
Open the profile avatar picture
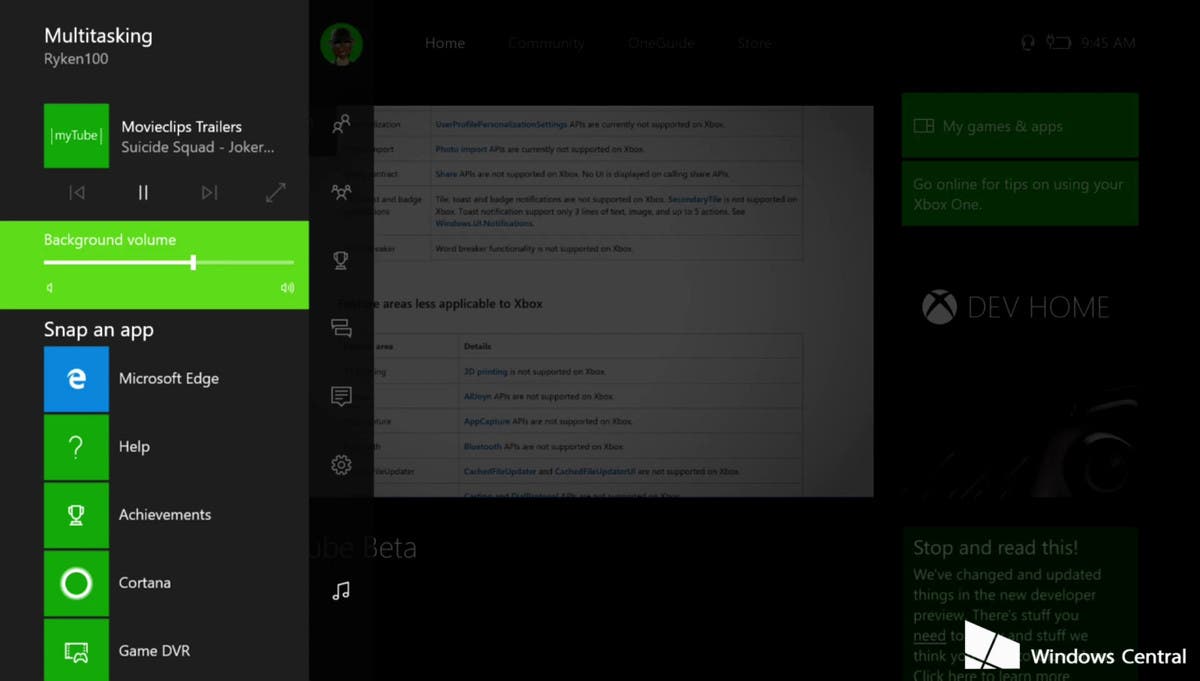[341, 43]
